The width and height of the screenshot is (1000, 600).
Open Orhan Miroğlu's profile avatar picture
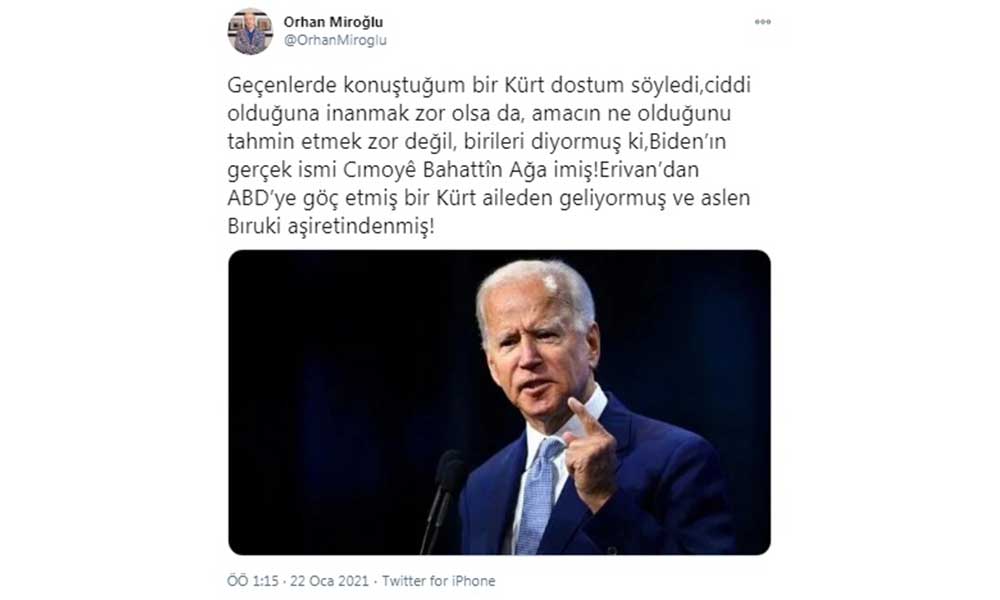(250, 32)
